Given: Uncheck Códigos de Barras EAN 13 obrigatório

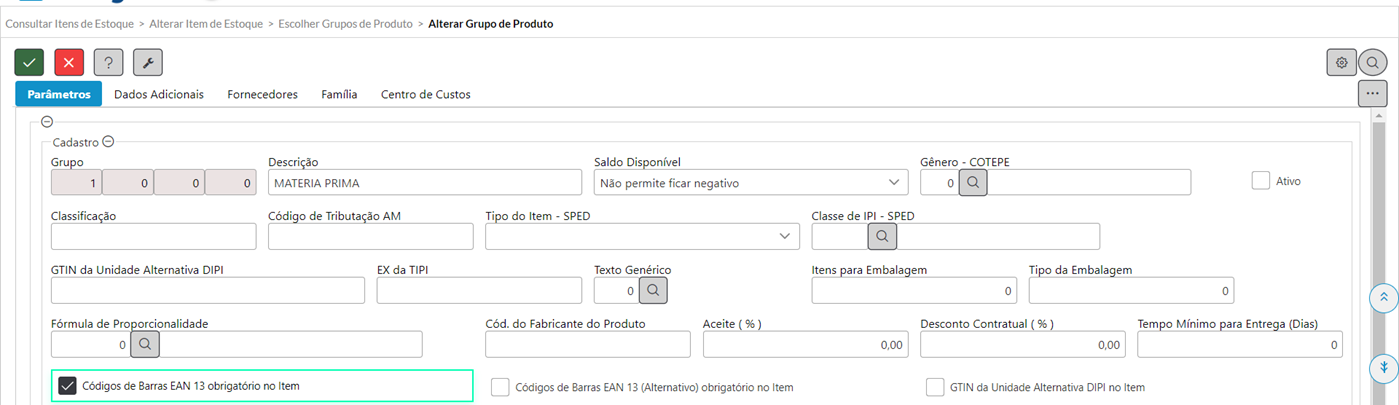Looking at the screenshot, I should click(x=68, y=386).
